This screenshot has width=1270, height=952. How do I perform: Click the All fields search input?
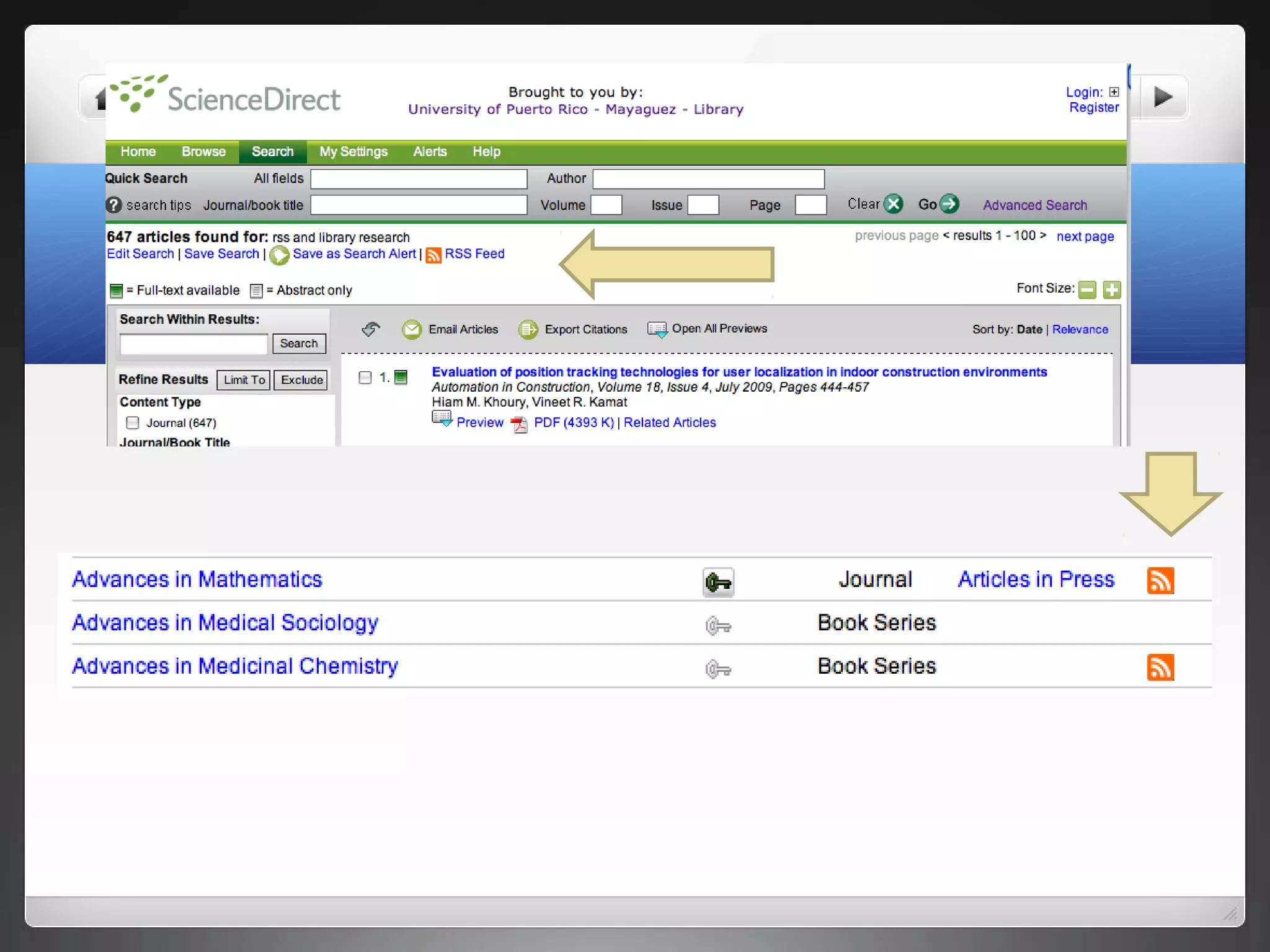pyautogui.click(x=419, y=179)
